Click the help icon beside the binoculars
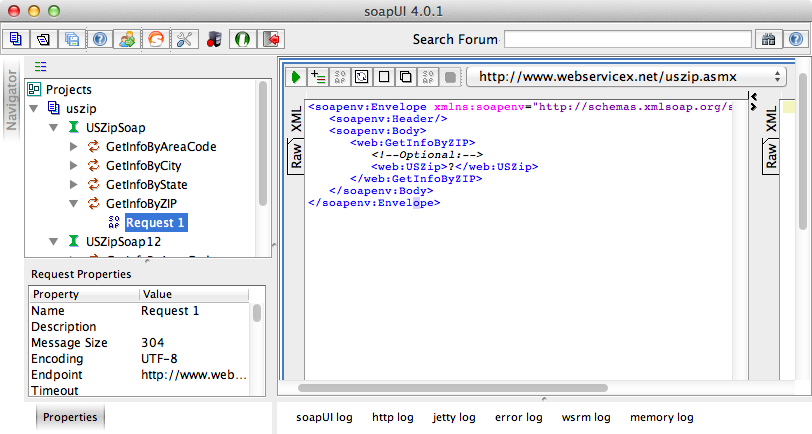812x434 pixels. (x=796, y=39)
